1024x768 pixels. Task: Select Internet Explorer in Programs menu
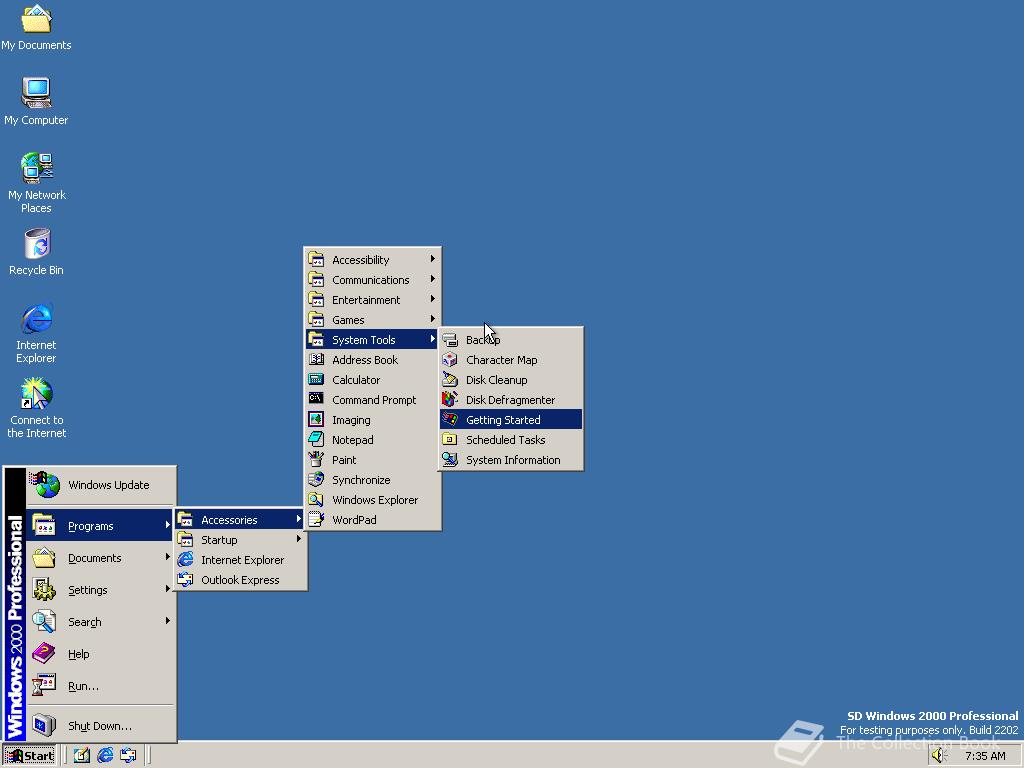(x=240, y=560)
